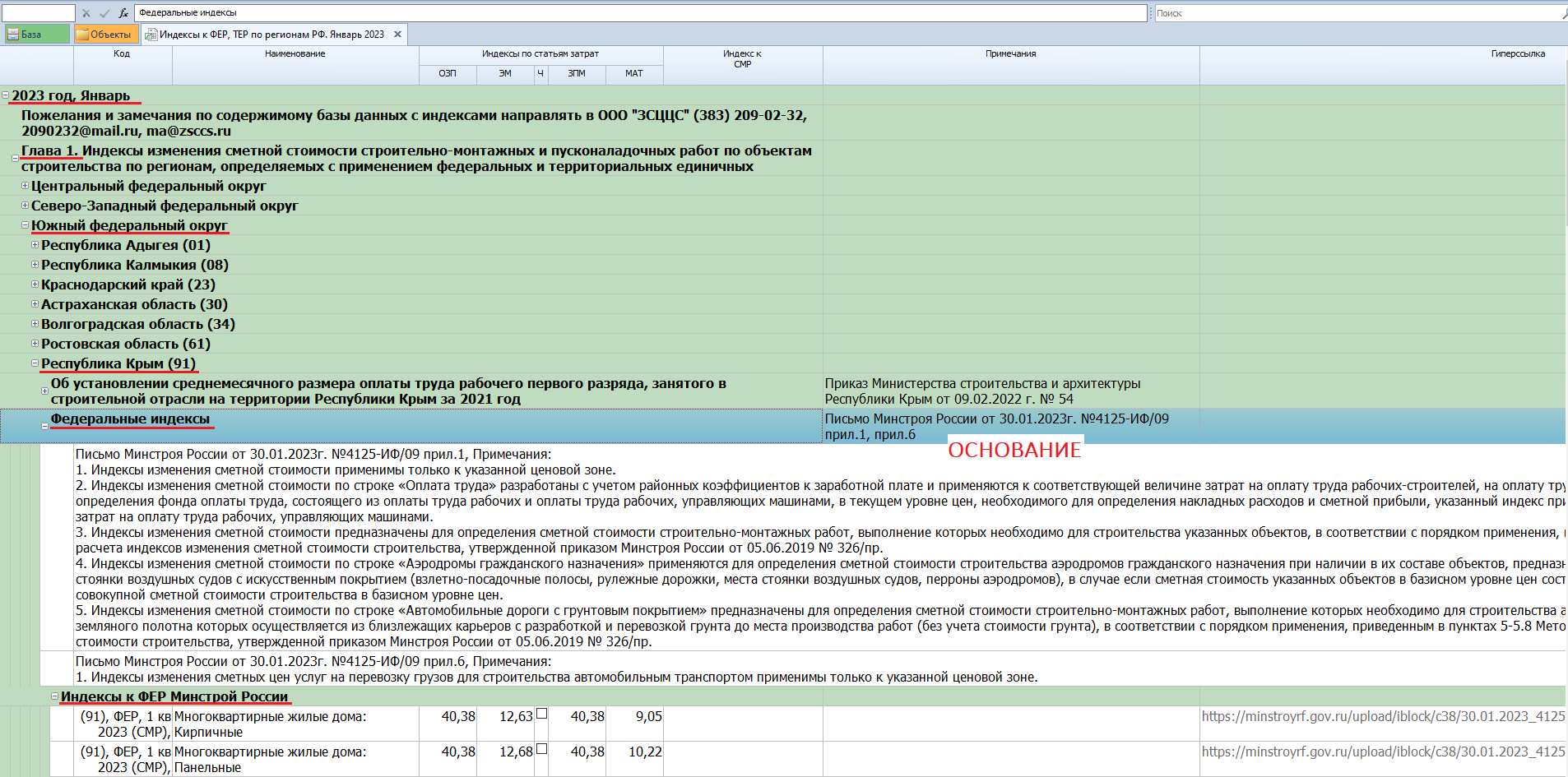Click the notes paragraph starting 'прил.6, Примечания'

click(556, 669)
